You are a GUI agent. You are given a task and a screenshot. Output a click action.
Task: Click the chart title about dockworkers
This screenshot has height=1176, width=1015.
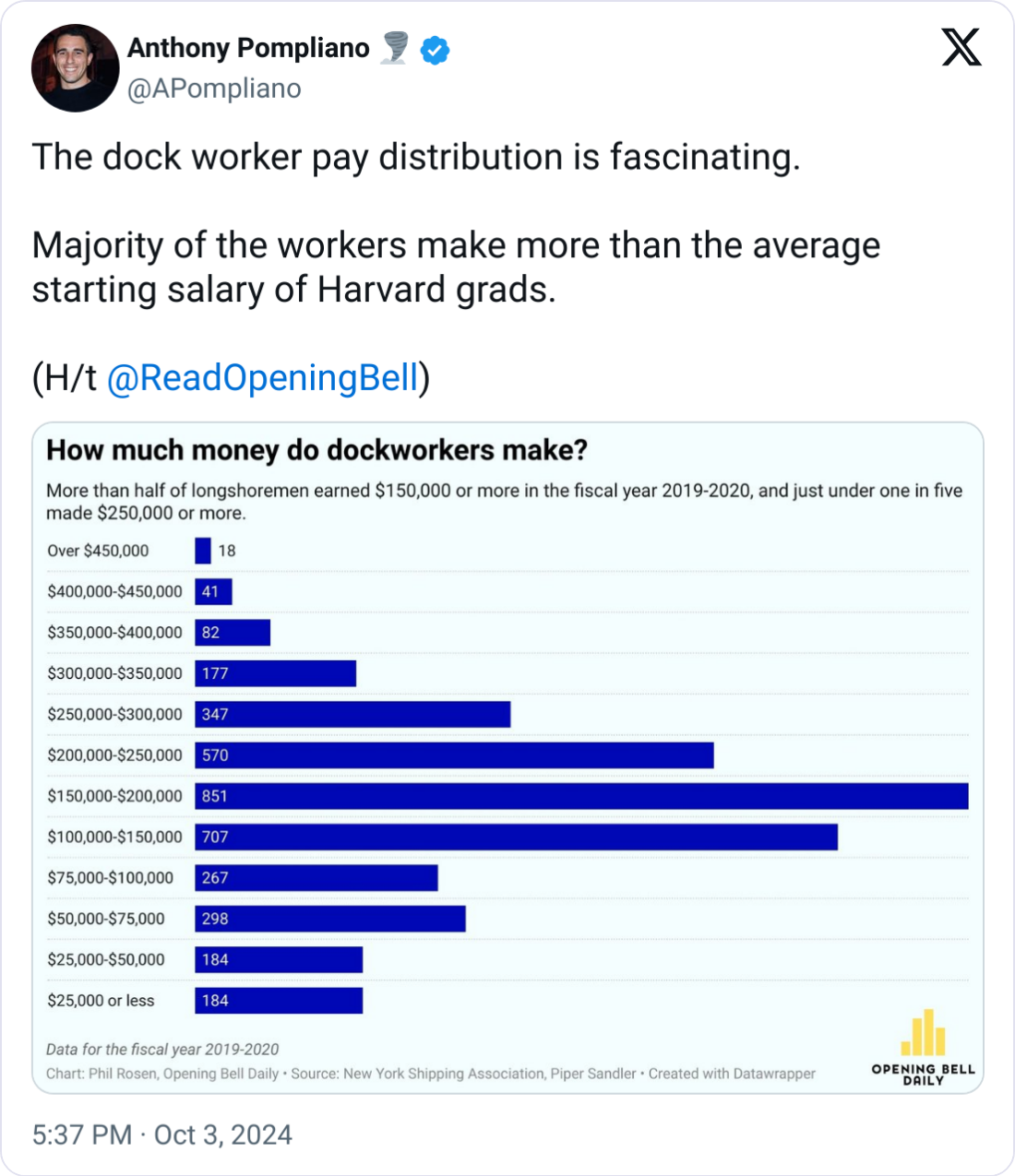tap(317, 450)
